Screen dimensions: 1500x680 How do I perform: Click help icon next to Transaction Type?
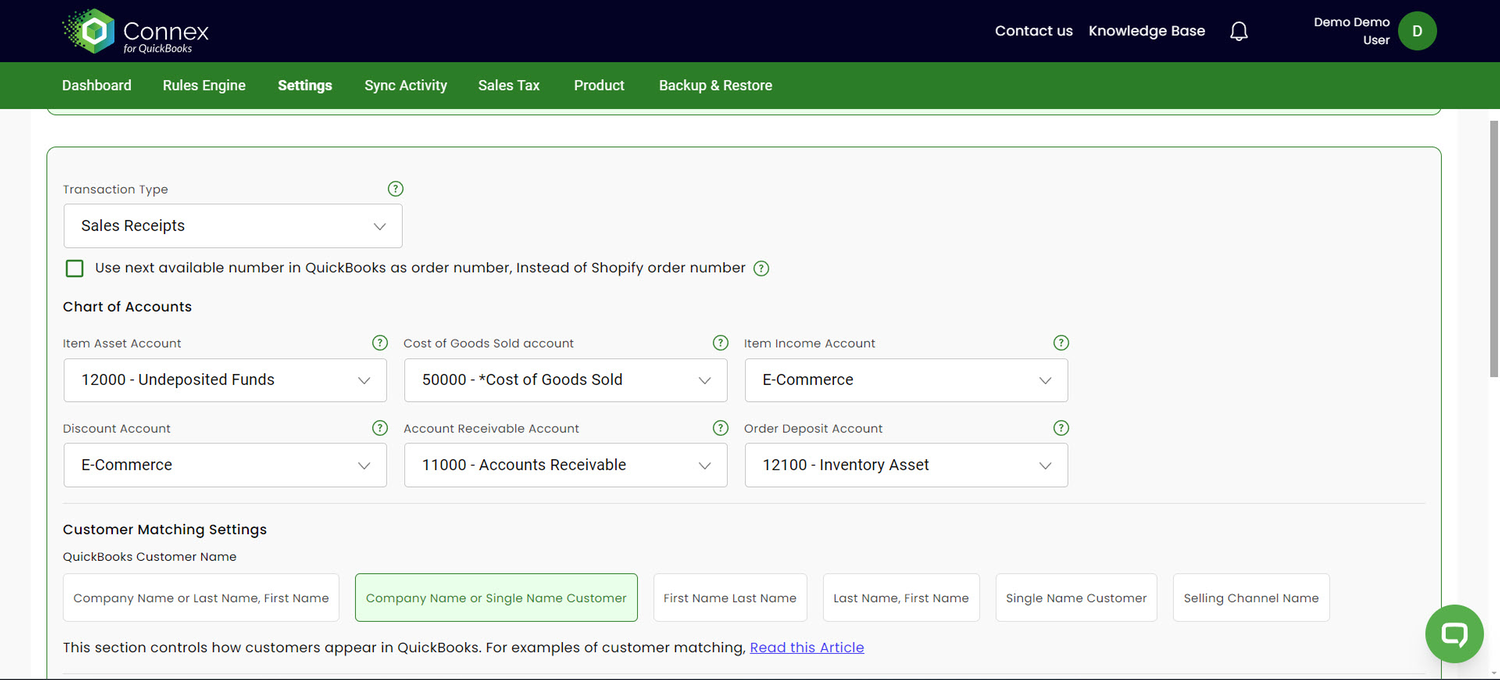(395, 189)
